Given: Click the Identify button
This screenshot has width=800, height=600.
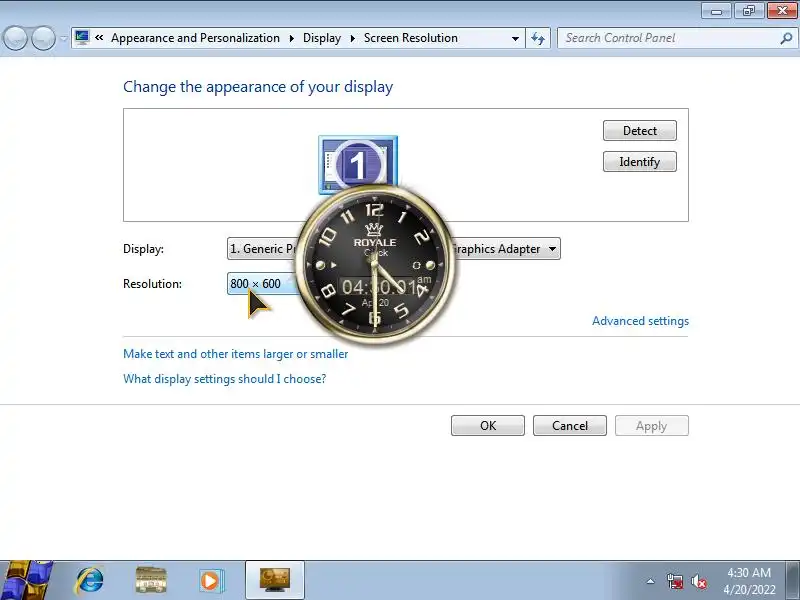Looking at the screenshot, I should point(639,162).
